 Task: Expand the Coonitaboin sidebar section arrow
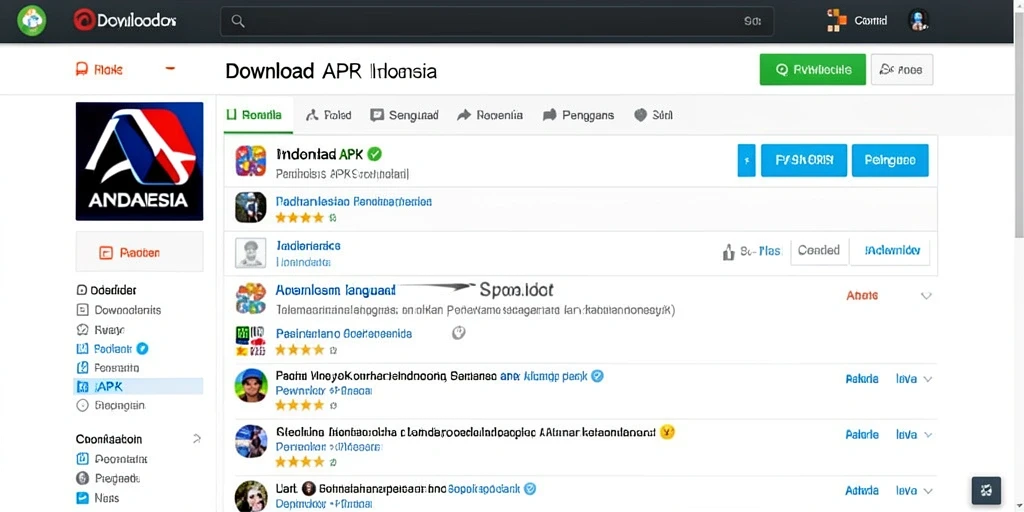tap(197, 439)
